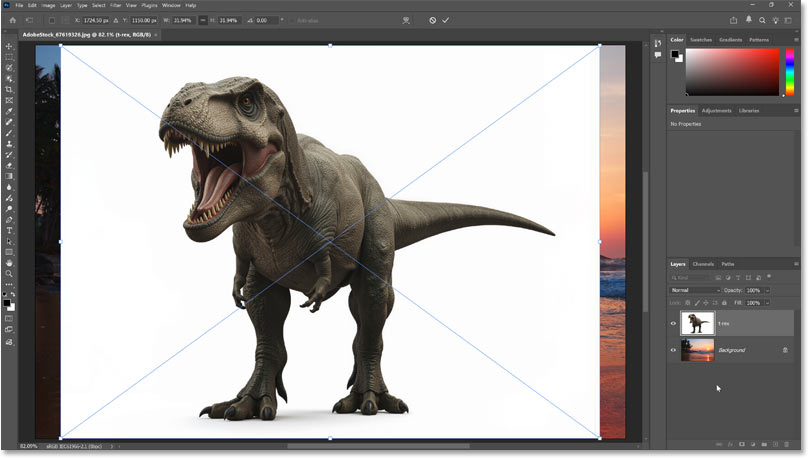
Task: Open the blend mode Normal dropdown
Action: coord(695,290)
